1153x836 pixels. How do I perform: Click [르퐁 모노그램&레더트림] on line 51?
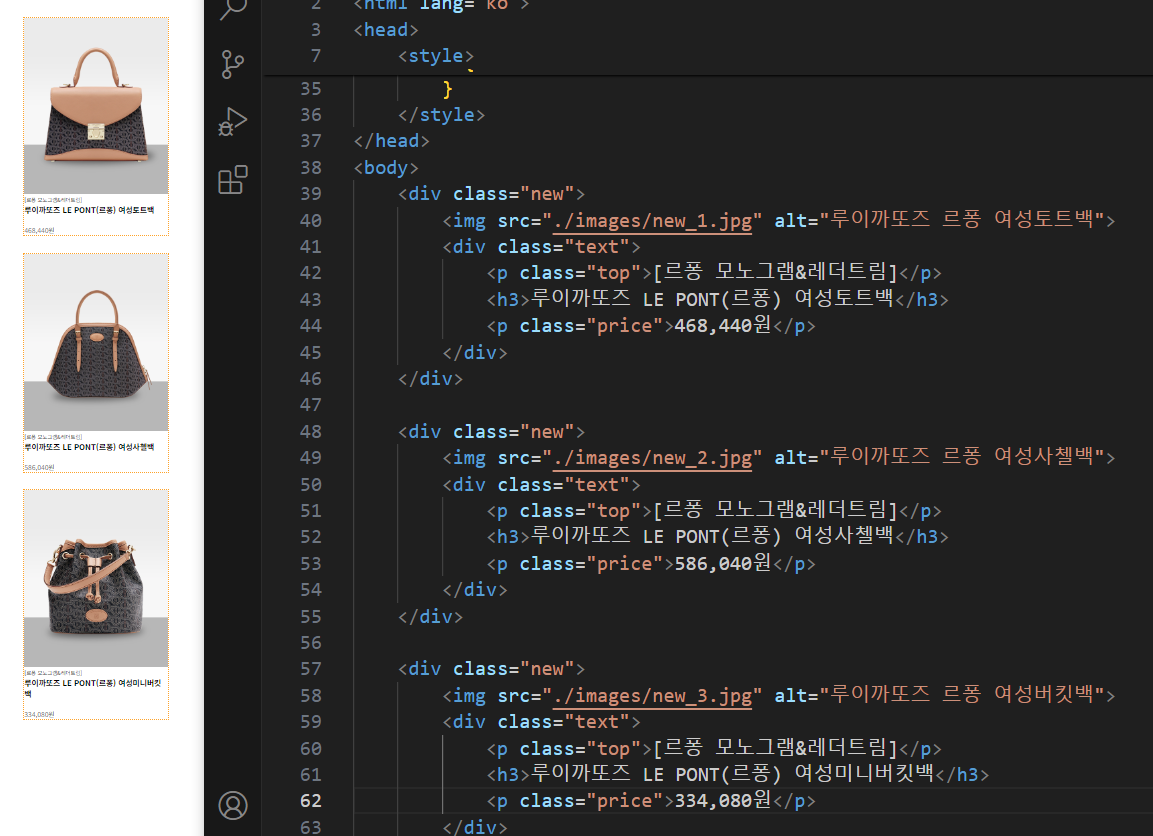pos(776,510)
